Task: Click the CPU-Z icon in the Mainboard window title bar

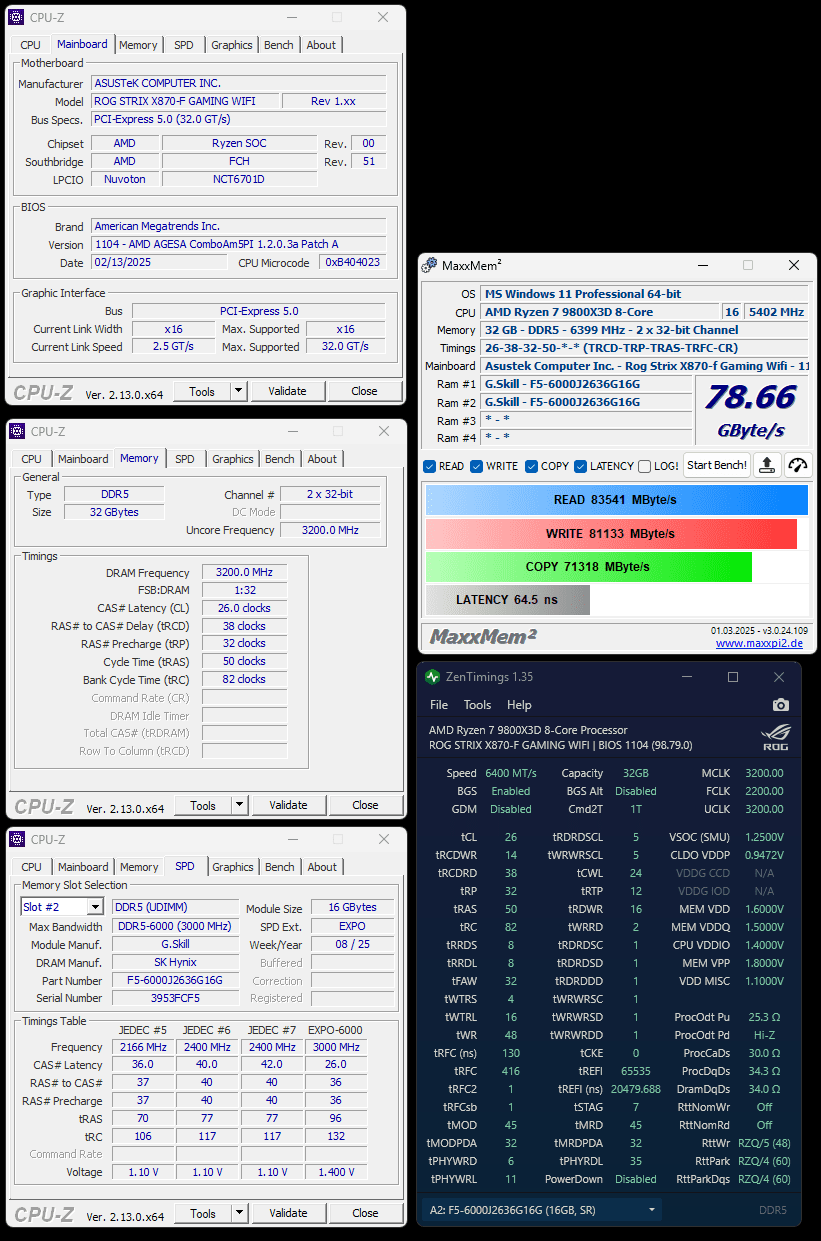Action: (17, 17)
